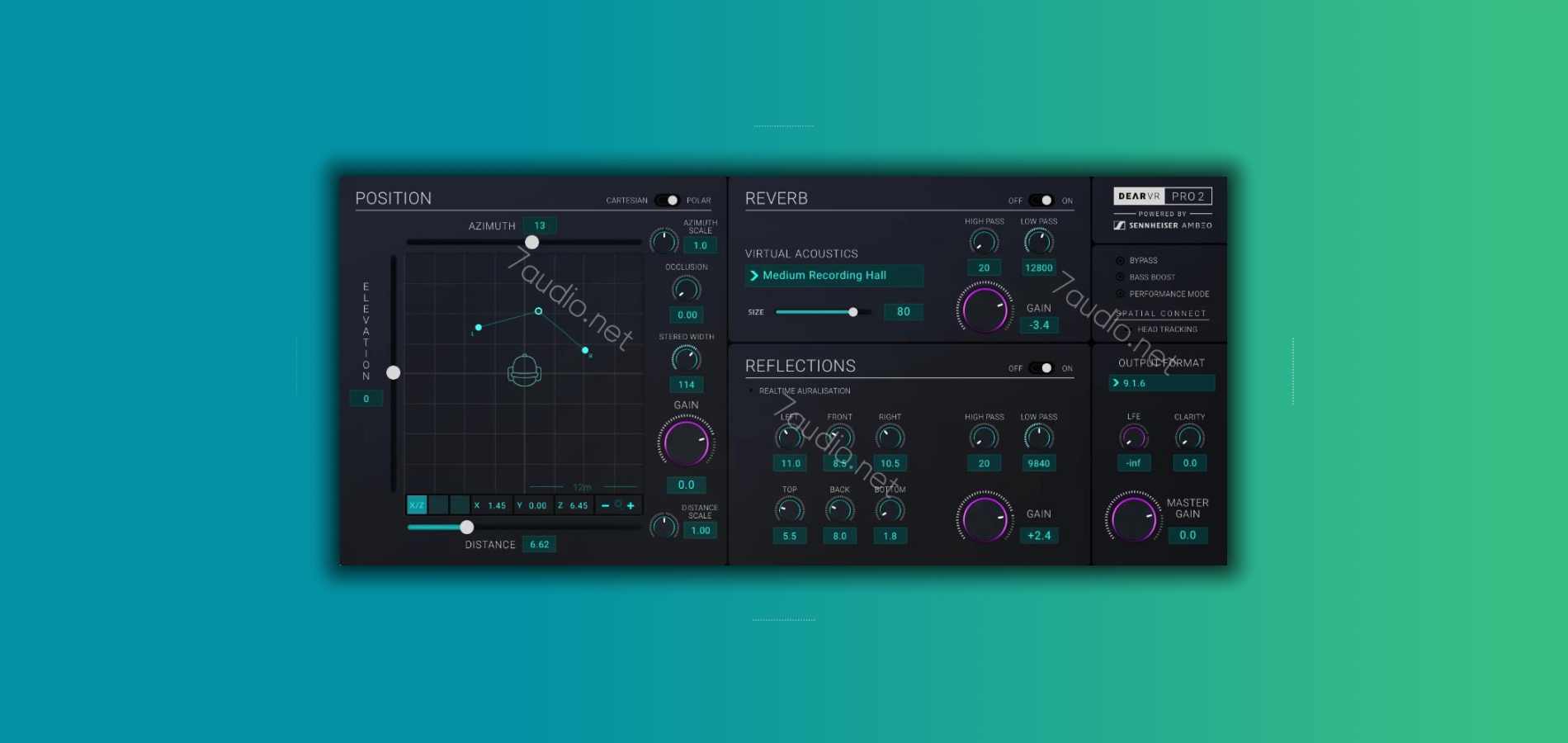Toggle the Cartesian/Polar switch
This screenshot has width=1568, height=743.
point(667,201)
